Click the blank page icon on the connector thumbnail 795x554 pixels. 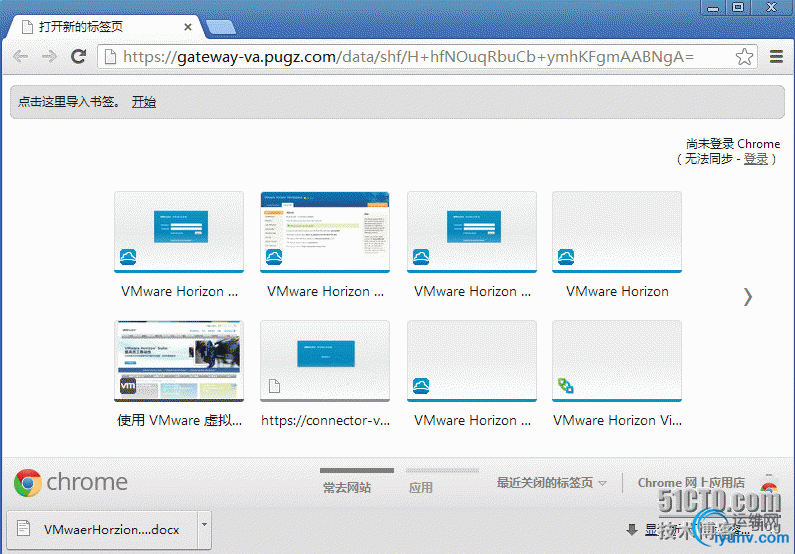click(x=274, y=386)
